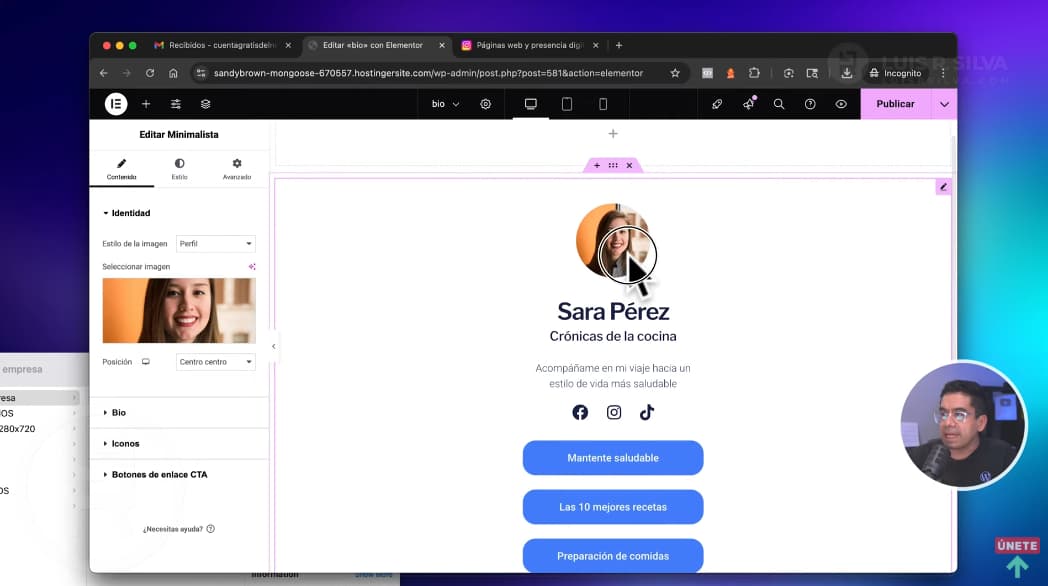1048x586 pixels.
Task: Add container from the pink handle plus
Action: [597, 165]
